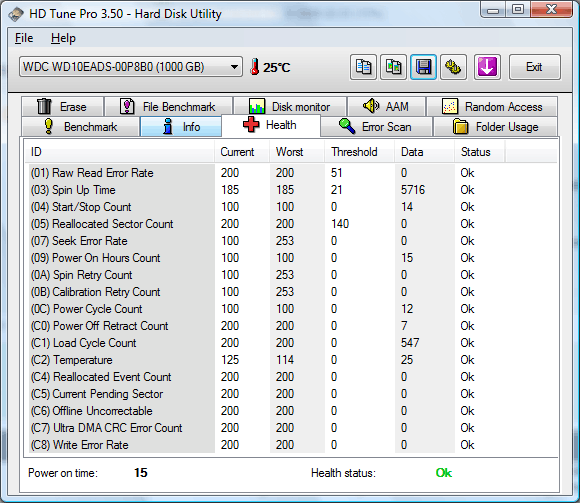This screenshot has height=503, width=580.
Task: Select the Load Cycle Count row
Action: [291, 343]
